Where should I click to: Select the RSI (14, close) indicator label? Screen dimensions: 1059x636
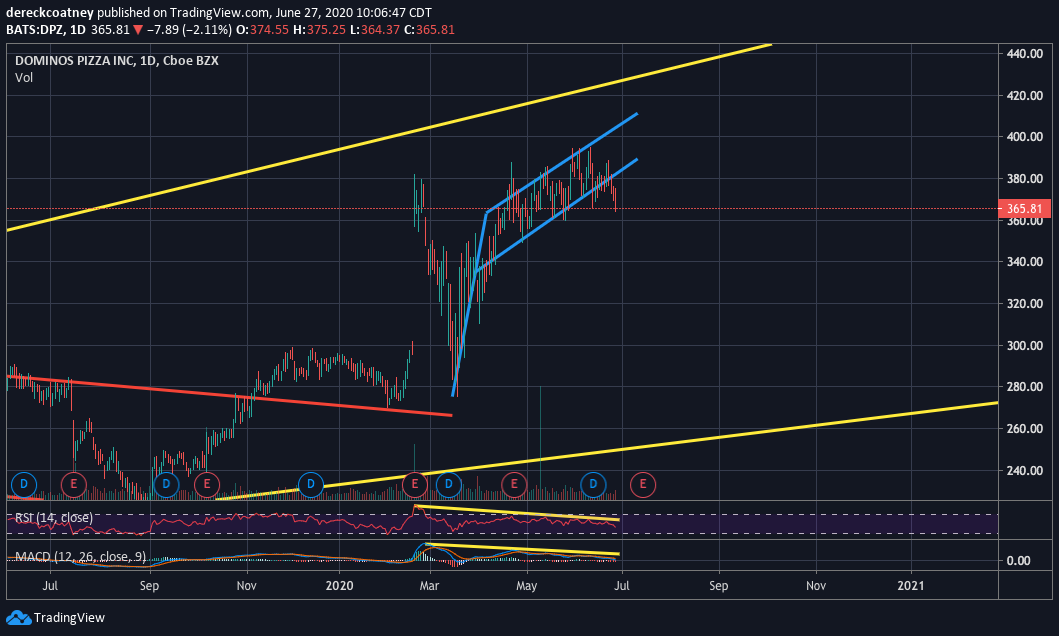click(x=53, y=517)
